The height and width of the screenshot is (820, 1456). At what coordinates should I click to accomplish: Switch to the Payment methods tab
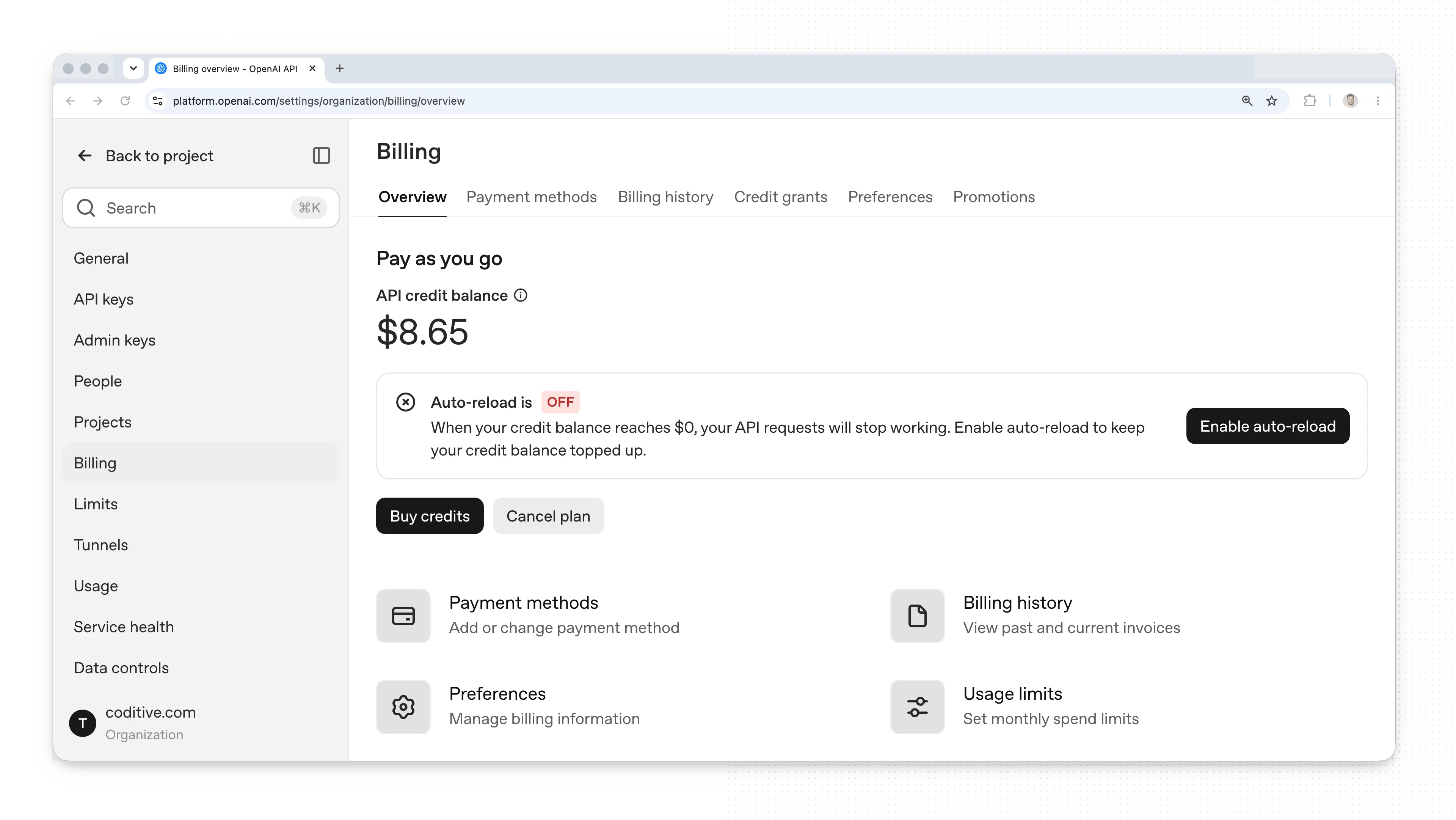tap(531, 197)
